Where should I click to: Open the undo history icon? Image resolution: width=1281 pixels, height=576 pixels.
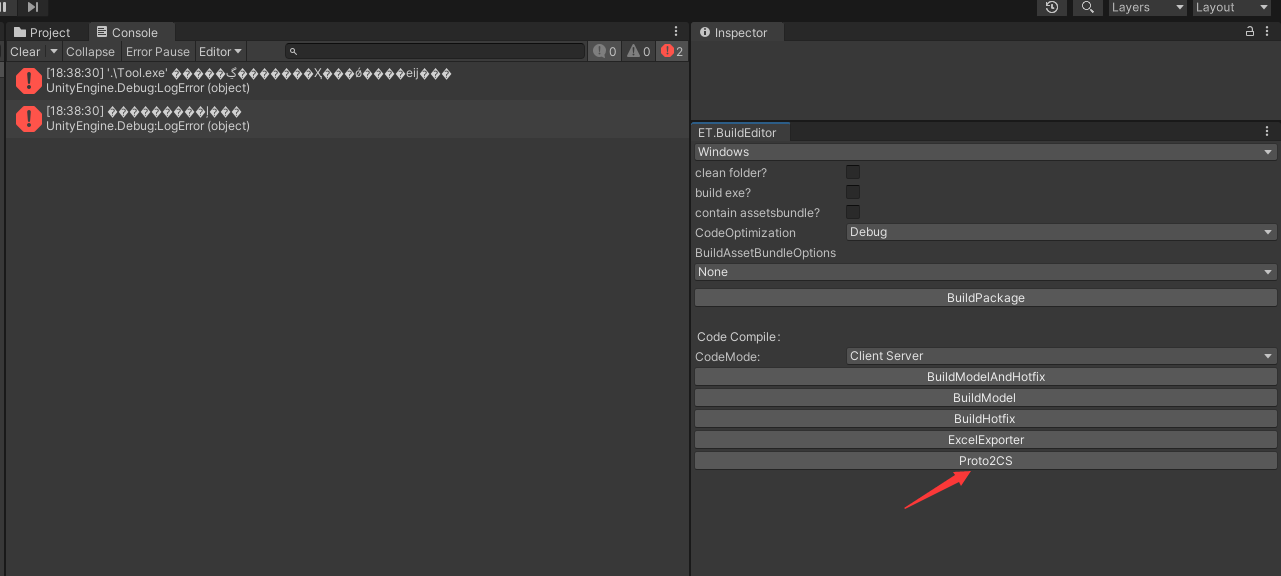(1052, 7)
